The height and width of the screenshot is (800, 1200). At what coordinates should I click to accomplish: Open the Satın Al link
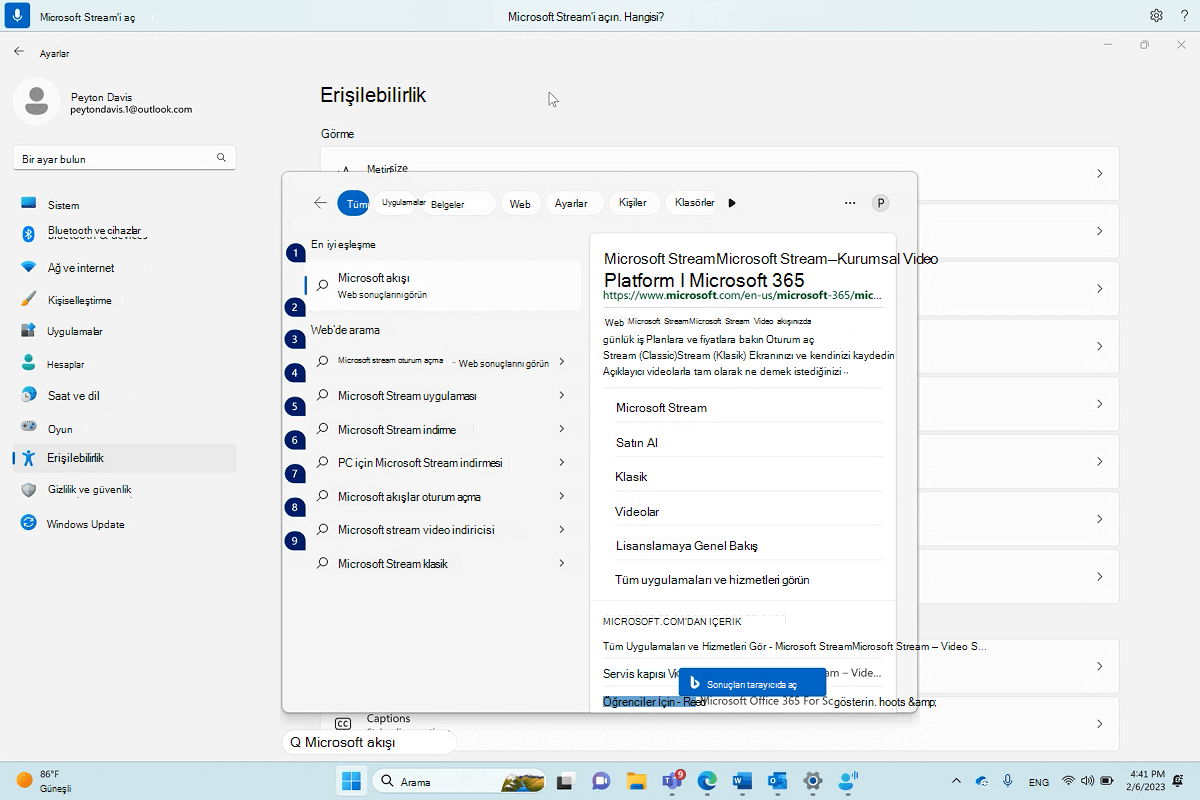637,442
